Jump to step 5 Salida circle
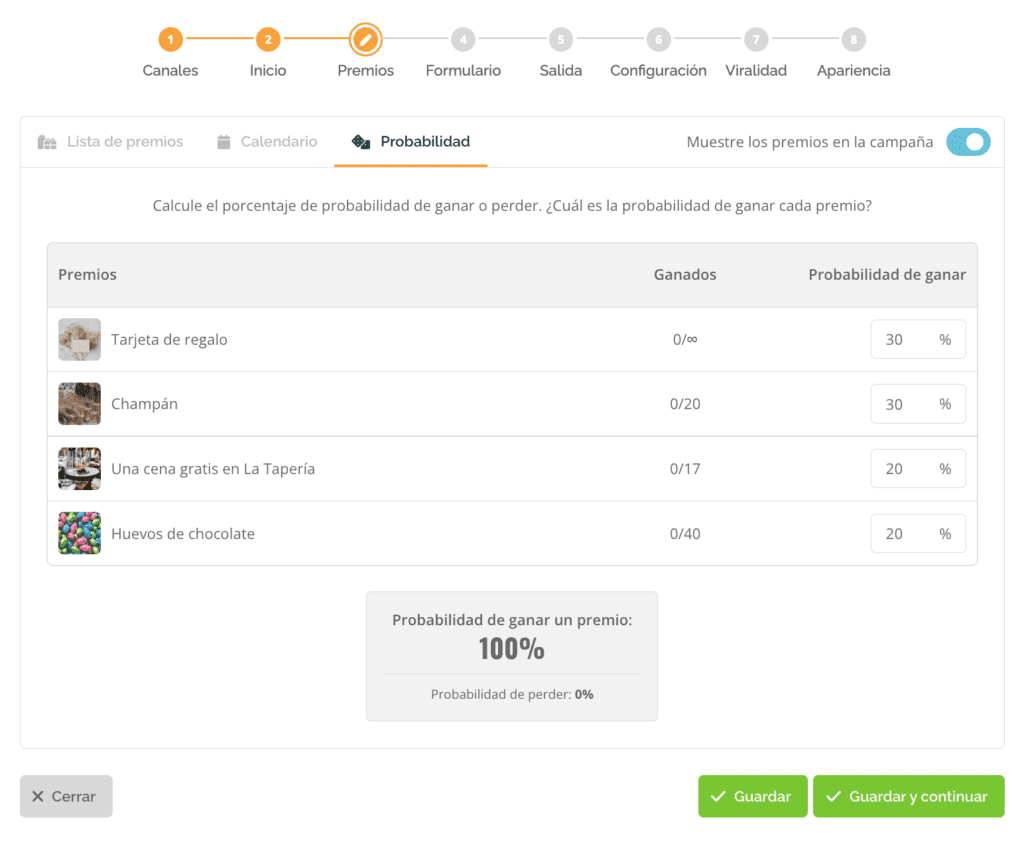This screenshot has height=846, width=1024. (x=560, y=39)
